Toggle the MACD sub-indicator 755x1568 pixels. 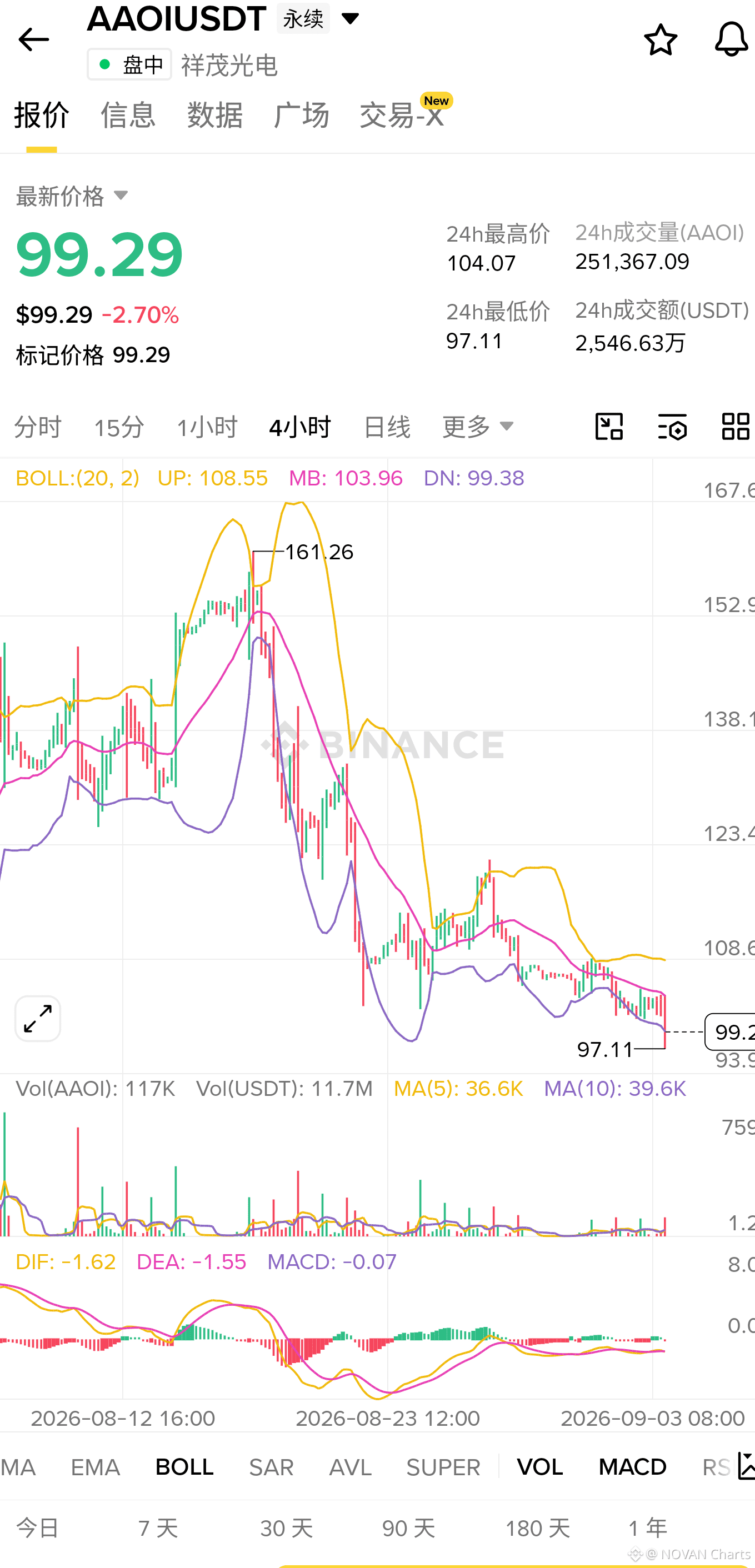pyautogui.click(x=633, y=1467)
